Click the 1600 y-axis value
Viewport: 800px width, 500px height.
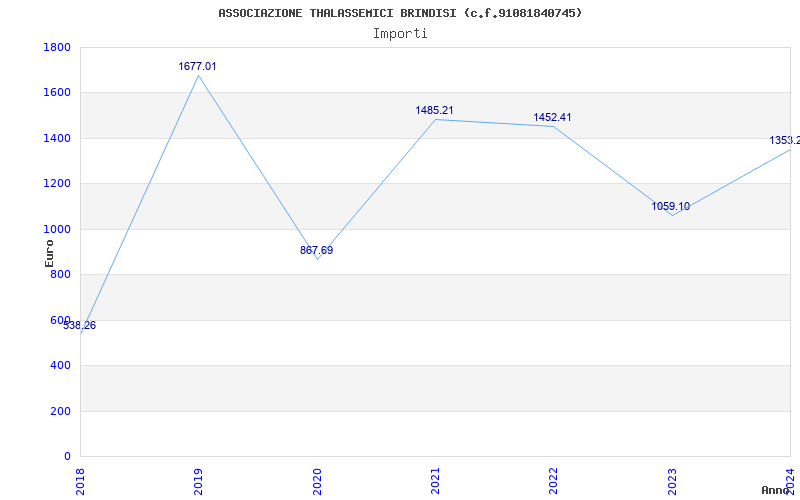57,93
